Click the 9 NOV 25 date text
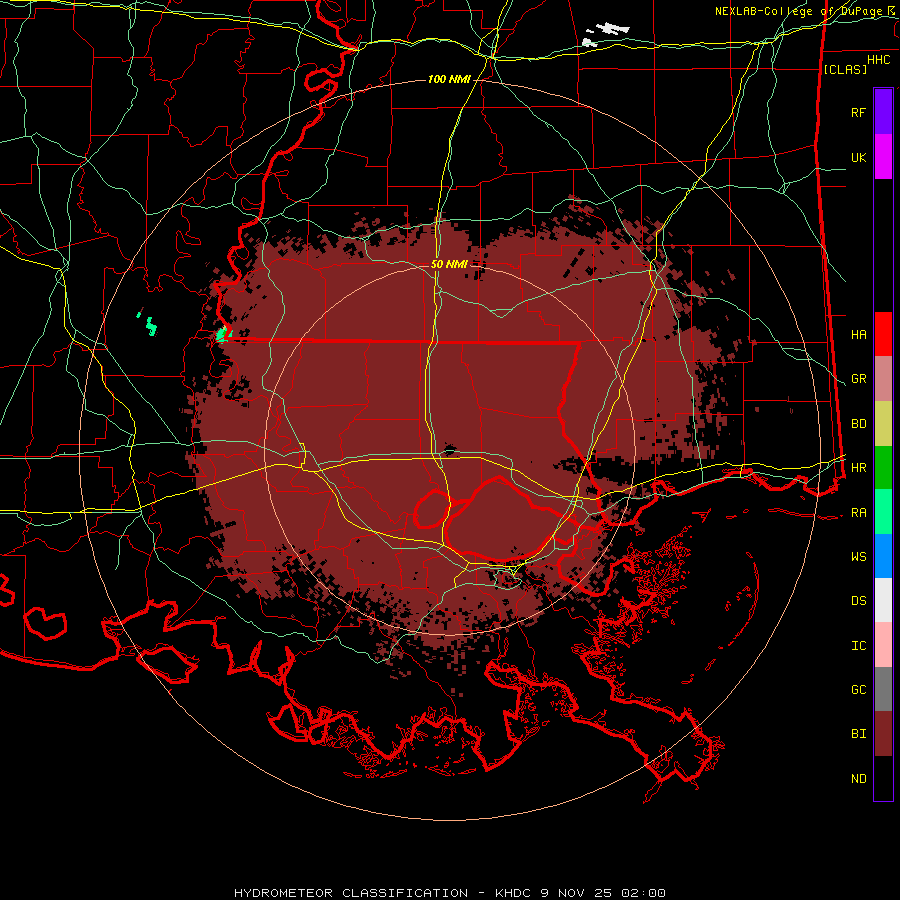The width and height of the screenshot is (900, 900). pos(576,893)
